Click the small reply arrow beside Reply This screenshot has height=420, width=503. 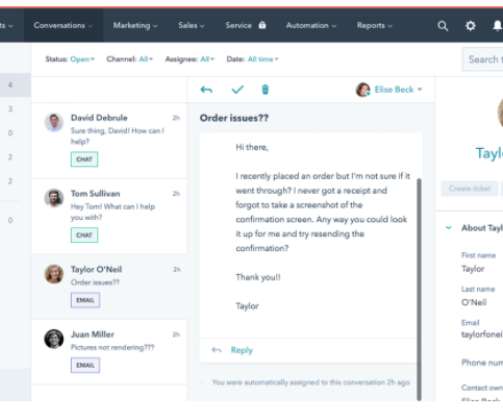pyautogui.click(x=217, y=350)
